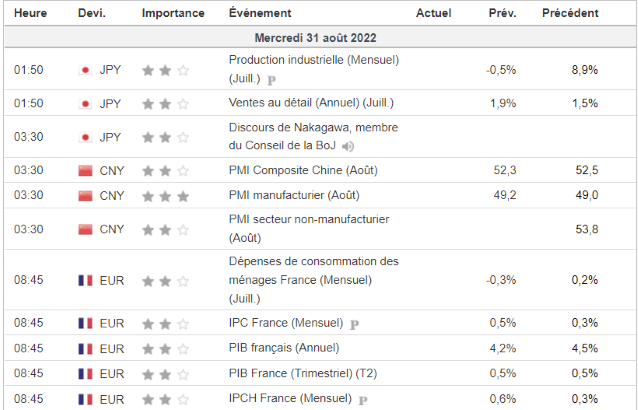This screenshot has height=410, width=638.
Task: Click importance stars for PMI manufacturier row
Action: coord(164,195)
